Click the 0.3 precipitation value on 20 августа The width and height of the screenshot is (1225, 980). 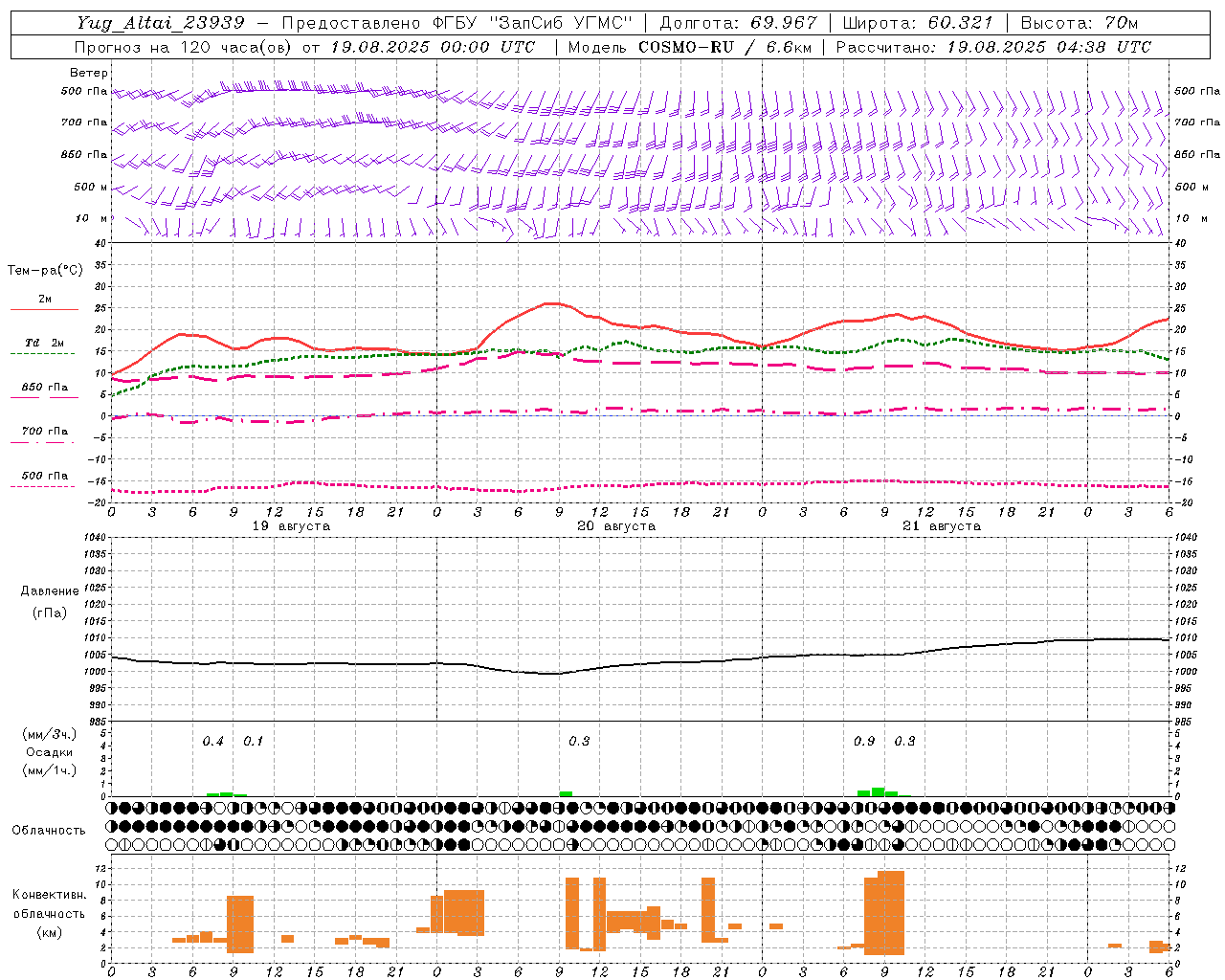tap(579, 742)
